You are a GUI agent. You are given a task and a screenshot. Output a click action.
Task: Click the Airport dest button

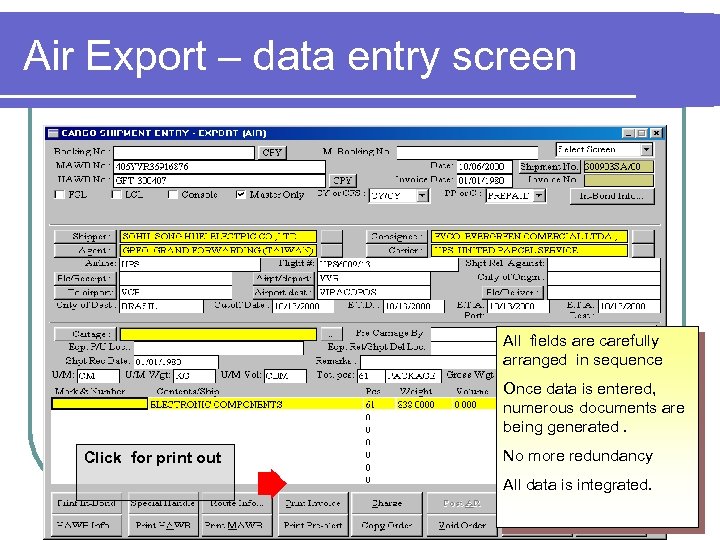click(x=284, y=292)
